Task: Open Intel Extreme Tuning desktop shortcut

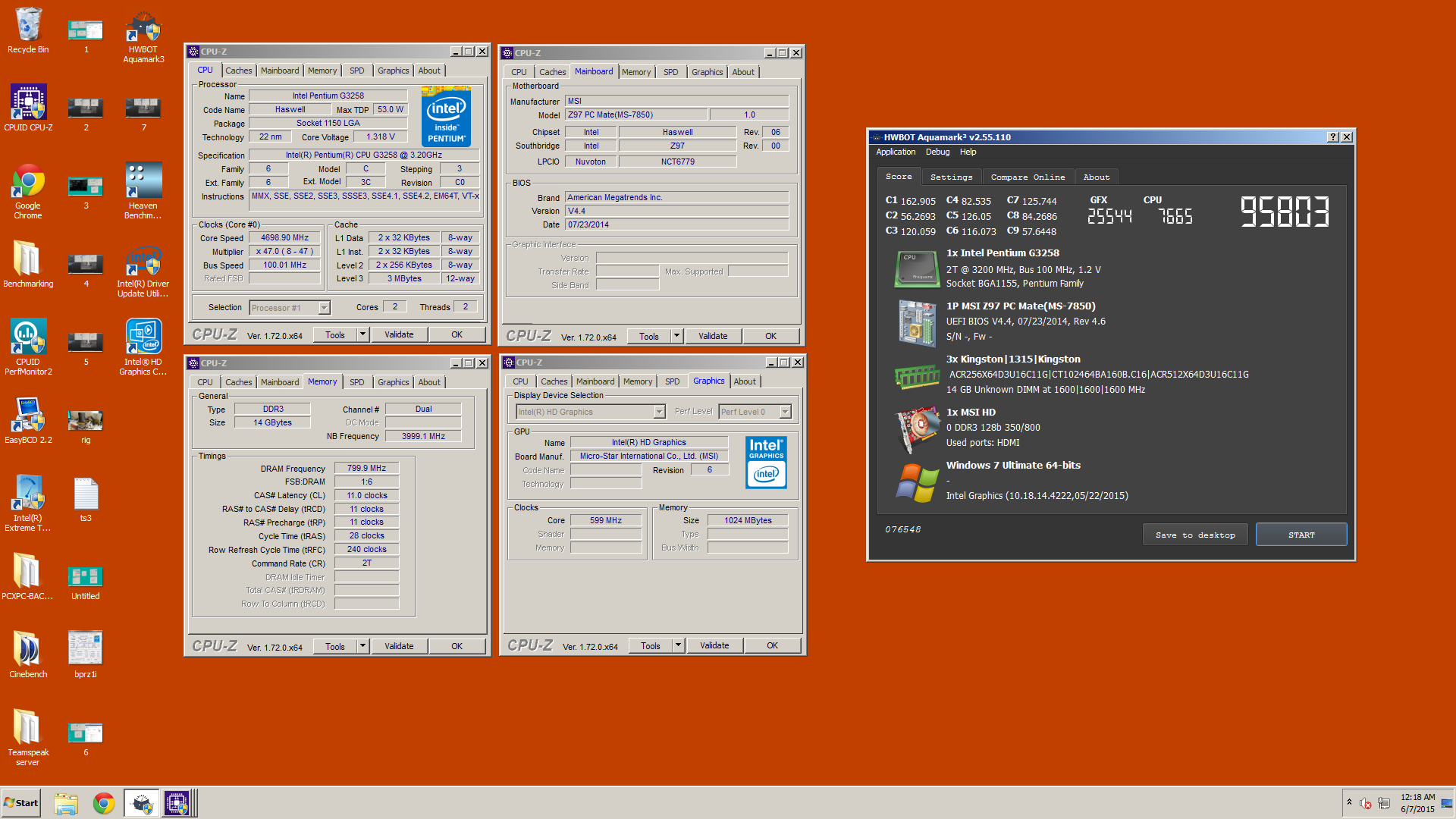Action: 28,504
